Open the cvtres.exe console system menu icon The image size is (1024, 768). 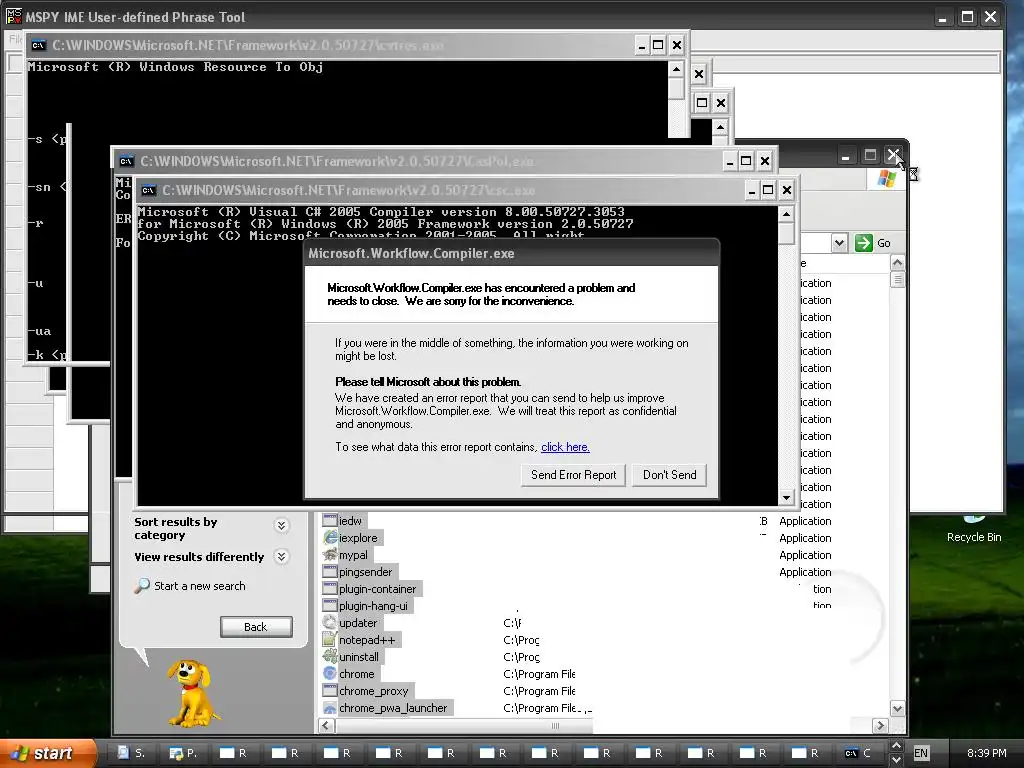click(x=39, y=45)
